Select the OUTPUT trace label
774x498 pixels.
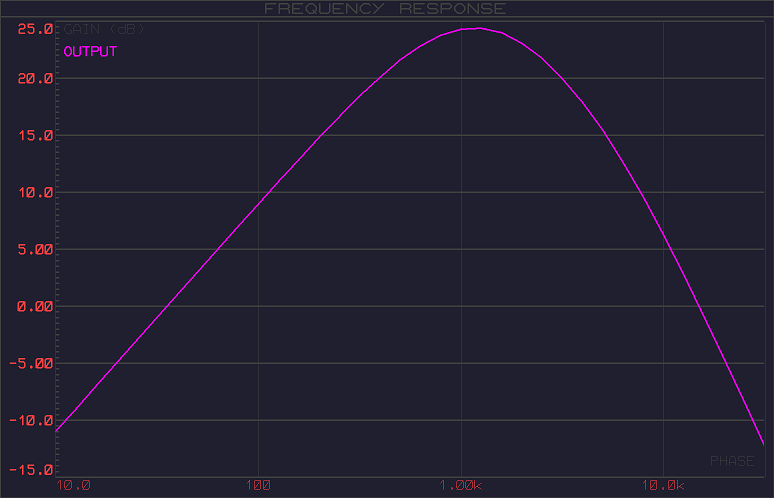pyautogui.click(x=90, y=51)
